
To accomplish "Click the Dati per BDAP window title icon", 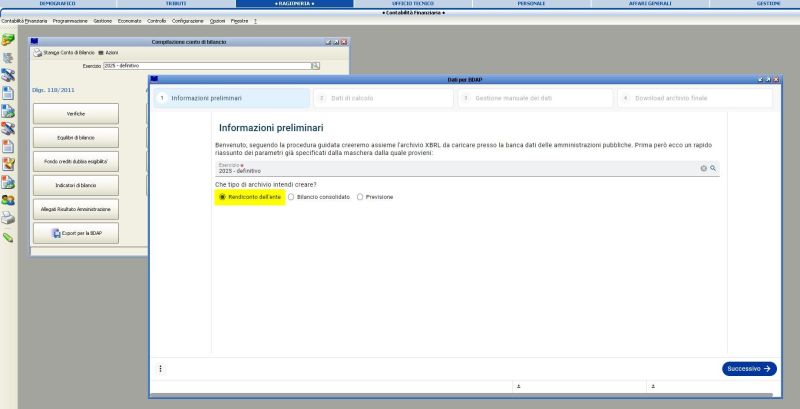I will pyautogui.click(x=154, y=79).
